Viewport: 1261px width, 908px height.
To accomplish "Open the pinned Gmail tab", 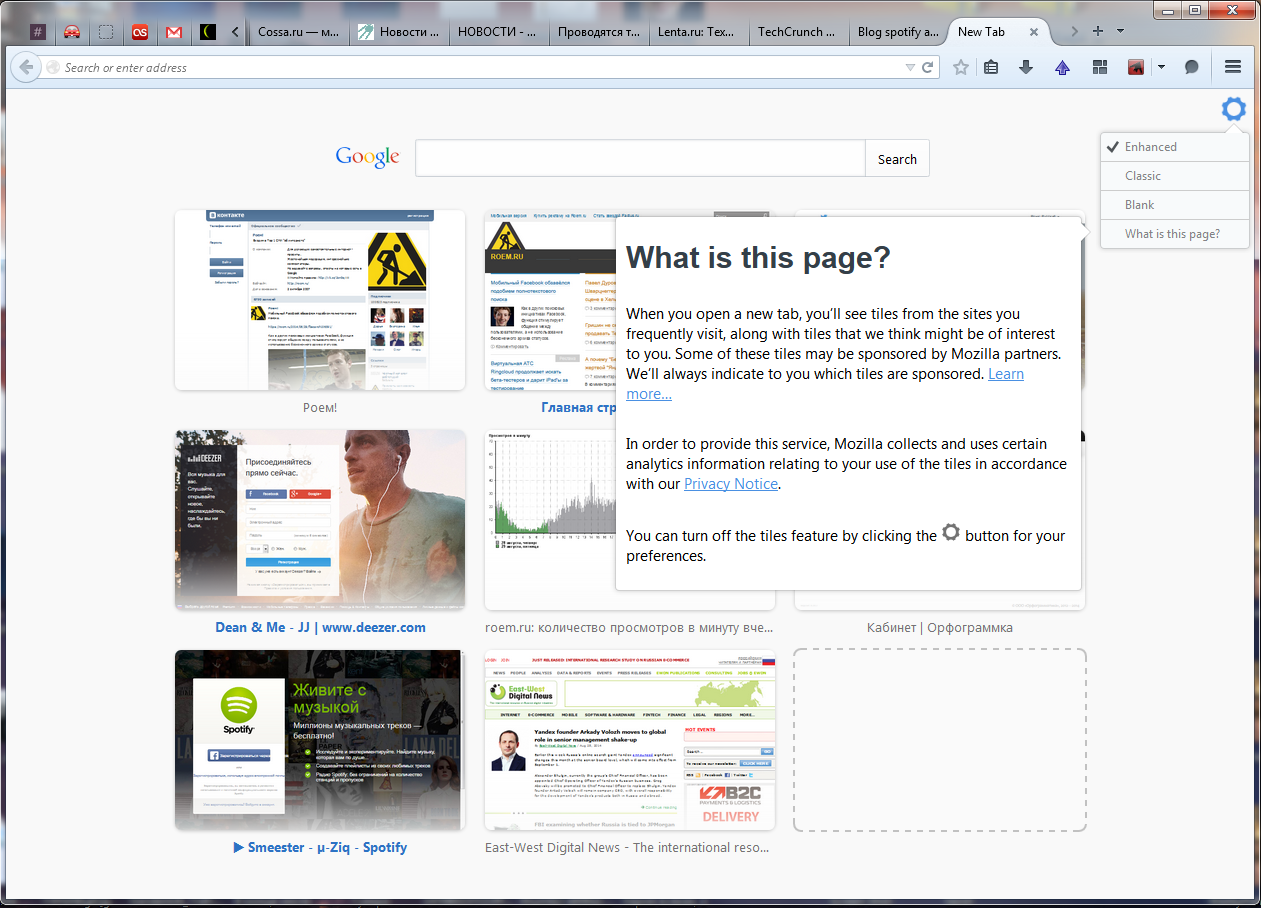I will click(x=174, y=32).
